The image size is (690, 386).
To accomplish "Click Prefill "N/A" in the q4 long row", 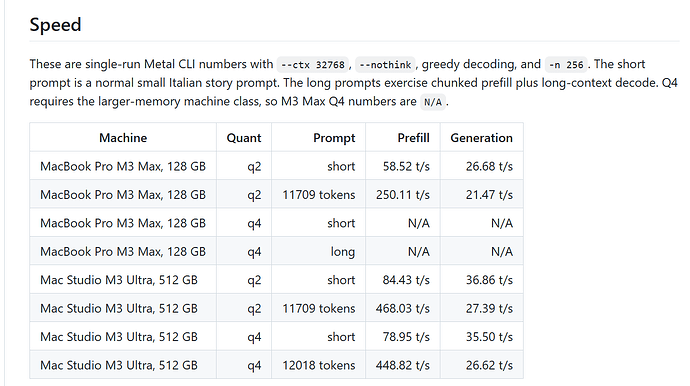I will [x=418, y=251].
